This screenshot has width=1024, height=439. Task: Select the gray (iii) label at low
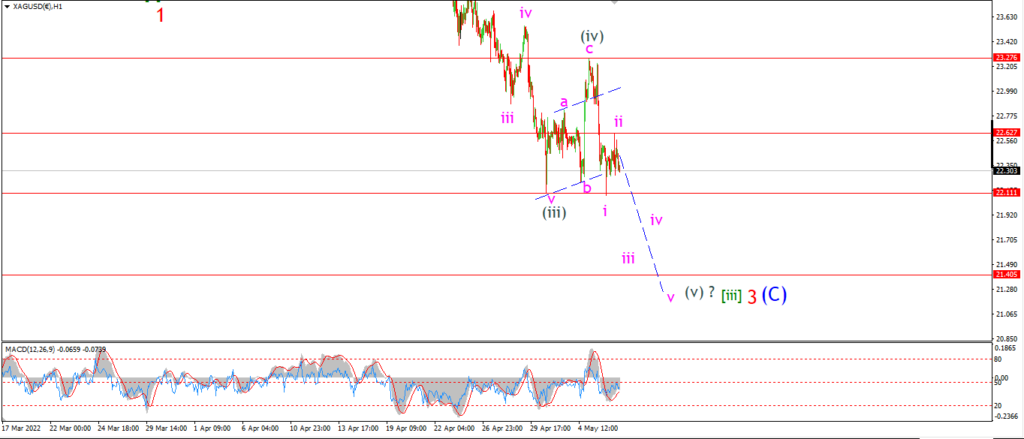point(553,212)
